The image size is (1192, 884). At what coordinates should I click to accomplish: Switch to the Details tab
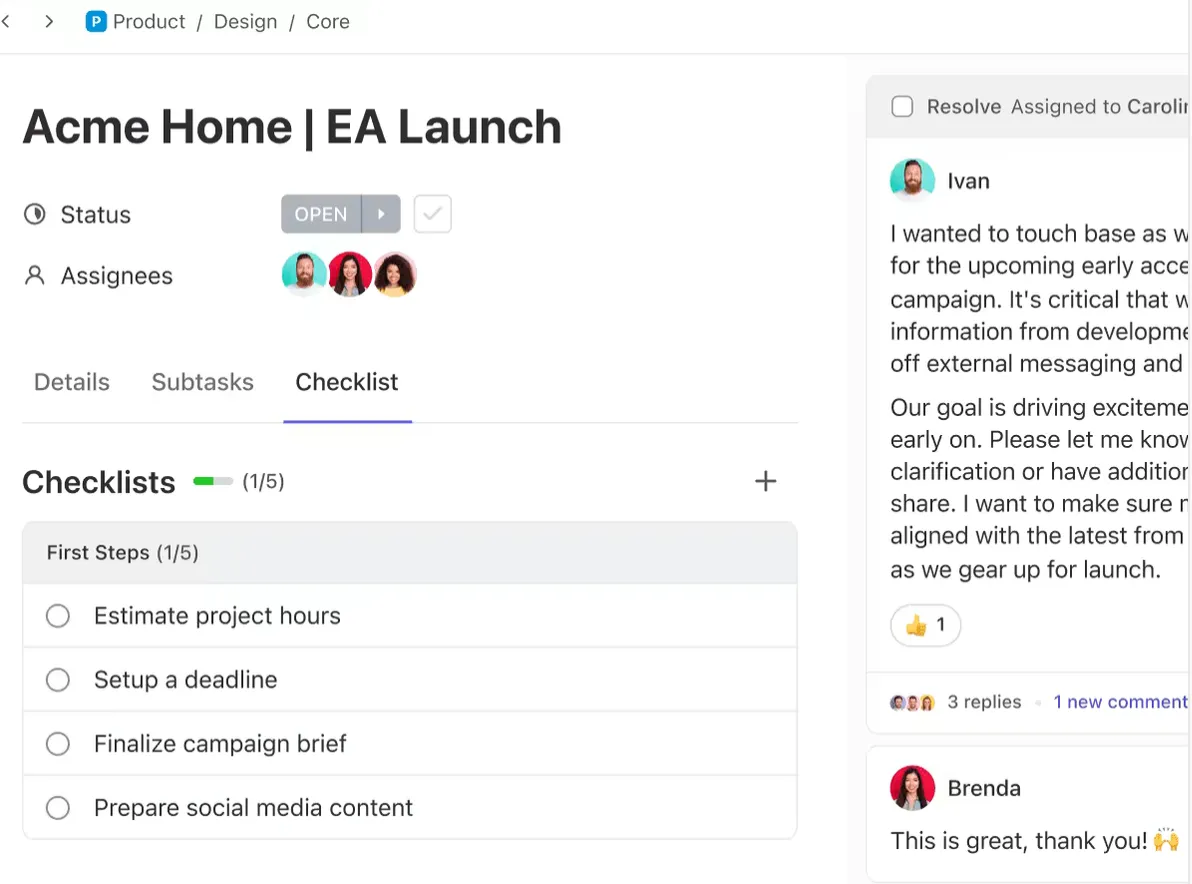(x=72, y=382)
